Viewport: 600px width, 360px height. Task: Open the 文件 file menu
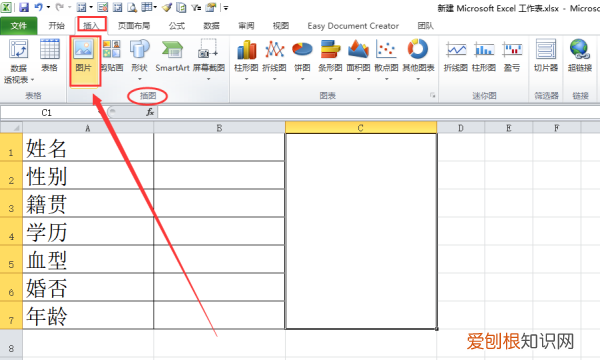click(19, 26)
